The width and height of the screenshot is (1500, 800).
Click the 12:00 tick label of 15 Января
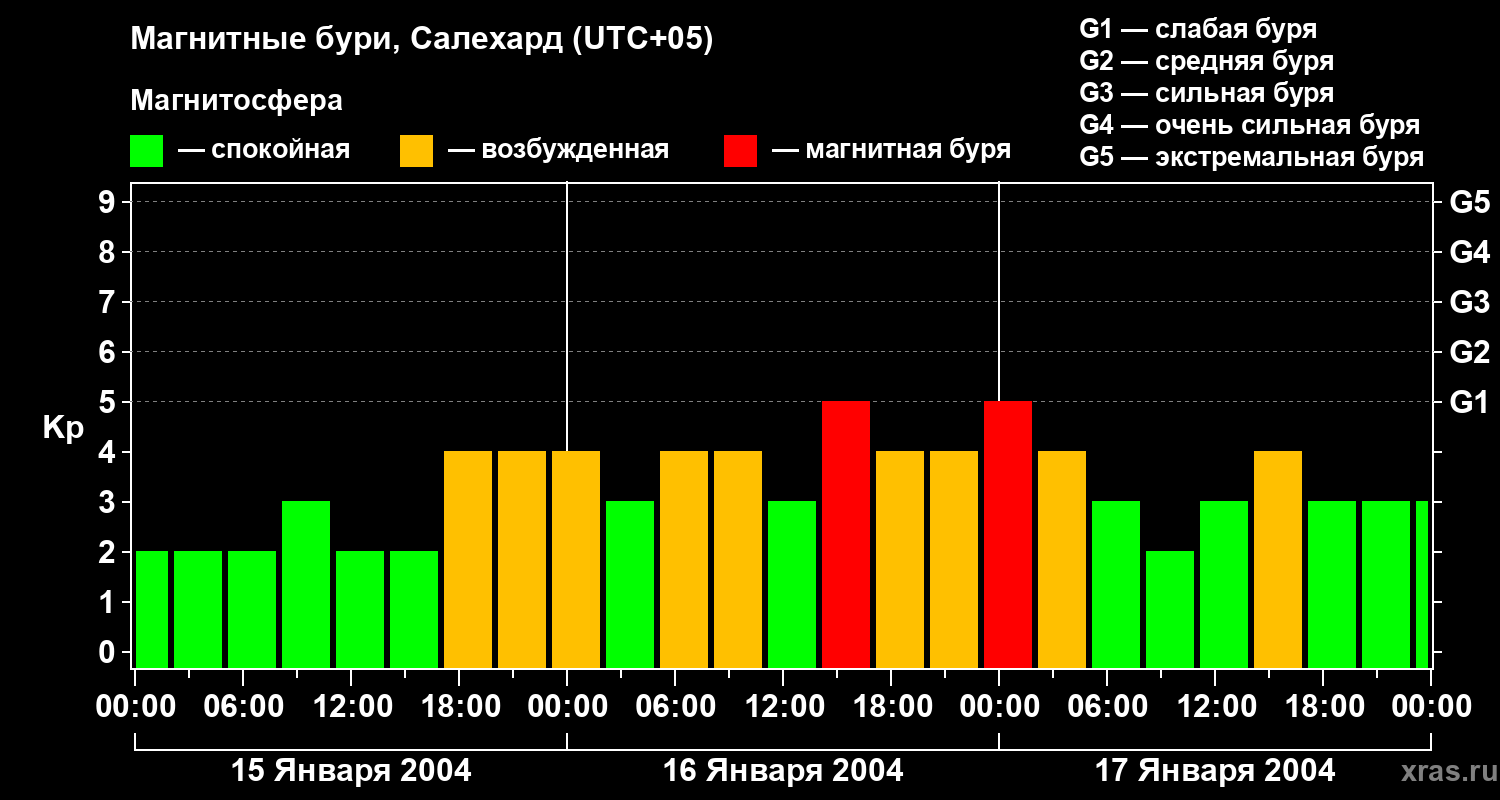(351, 707)
